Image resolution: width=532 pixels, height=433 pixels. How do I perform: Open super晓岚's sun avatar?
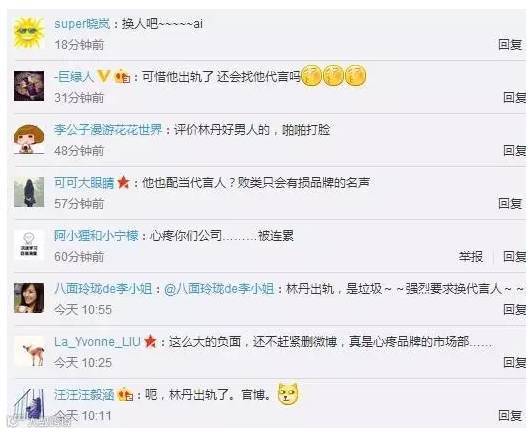29,33
